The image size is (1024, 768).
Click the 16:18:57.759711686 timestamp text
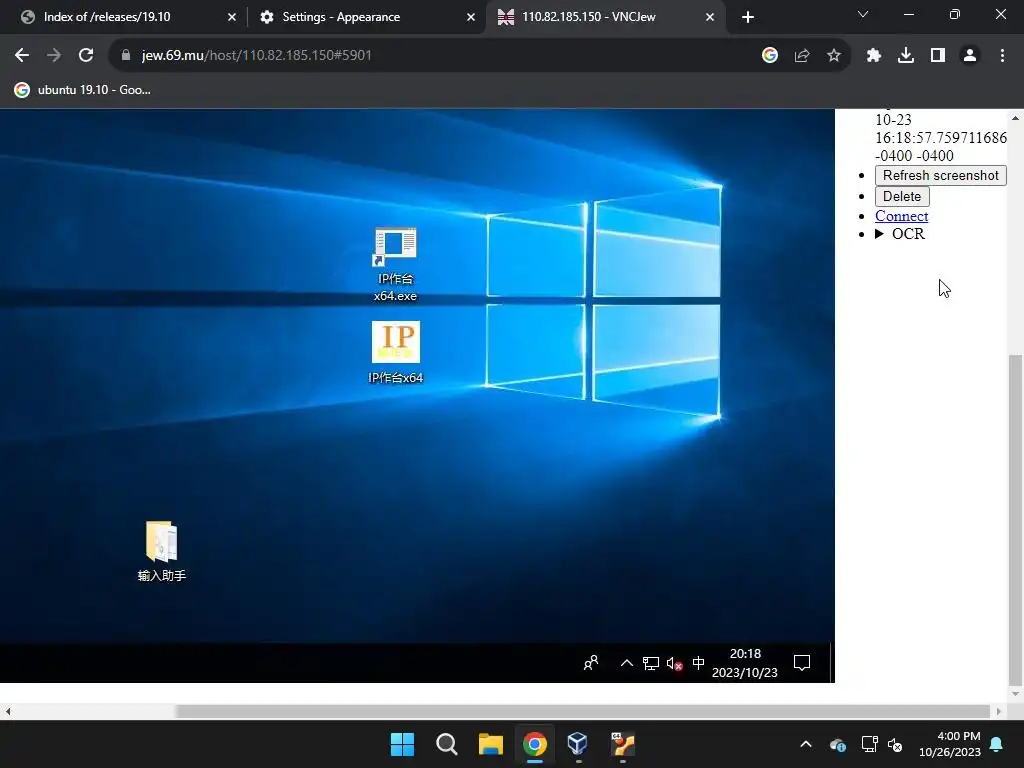941,138
